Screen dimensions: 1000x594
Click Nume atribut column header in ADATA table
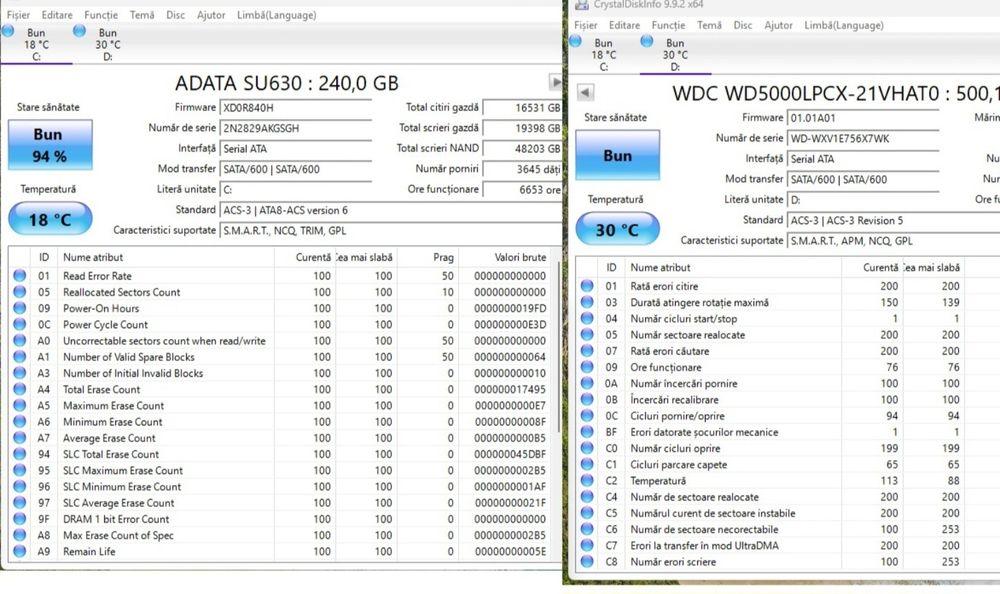pyautogui.click(x=166, y=257)
